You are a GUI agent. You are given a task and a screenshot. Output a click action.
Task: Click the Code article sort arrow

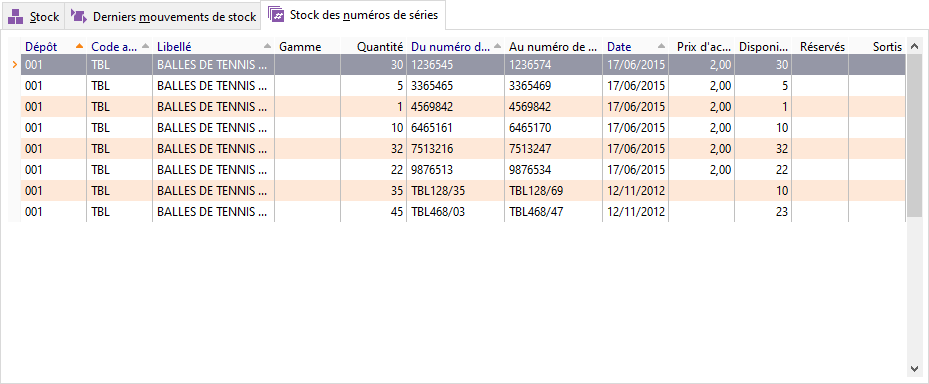coord(146,46)
